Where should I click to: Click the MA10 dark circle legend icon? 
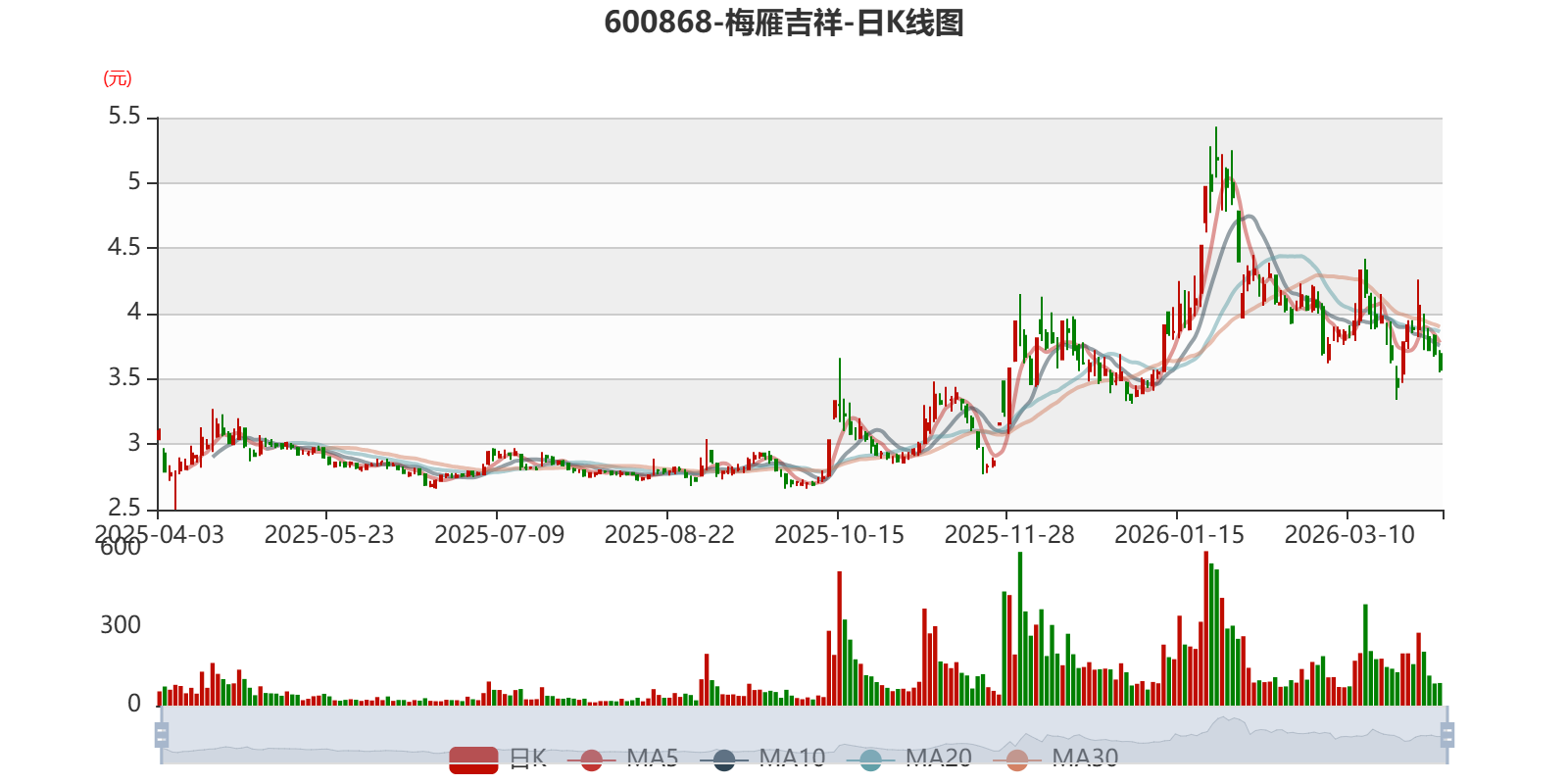coord(724,759)
